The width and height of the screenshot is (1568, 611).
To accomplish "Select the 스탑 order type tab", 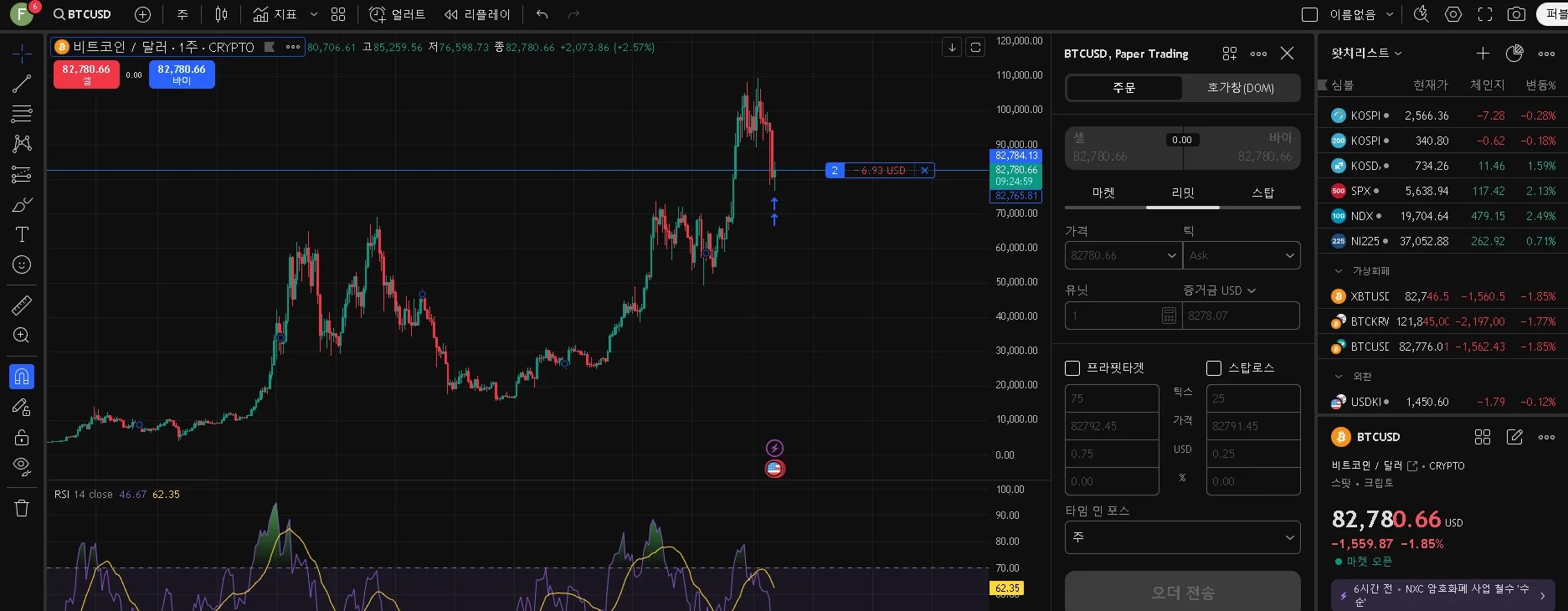I will pos(1262,193).
